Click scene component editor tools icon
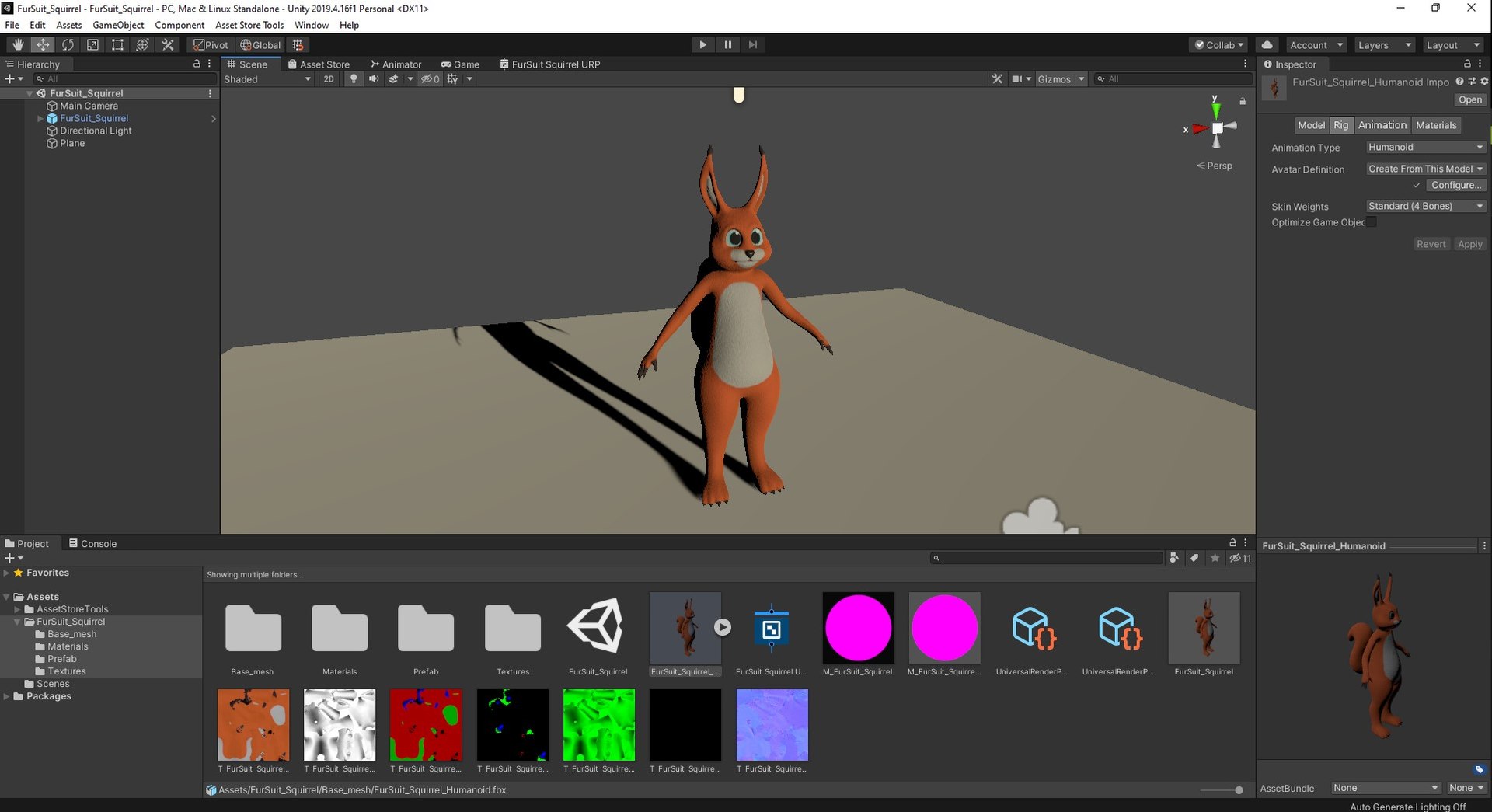The width and height of the screenshot is (1492, 812). (x=997, y=79)
